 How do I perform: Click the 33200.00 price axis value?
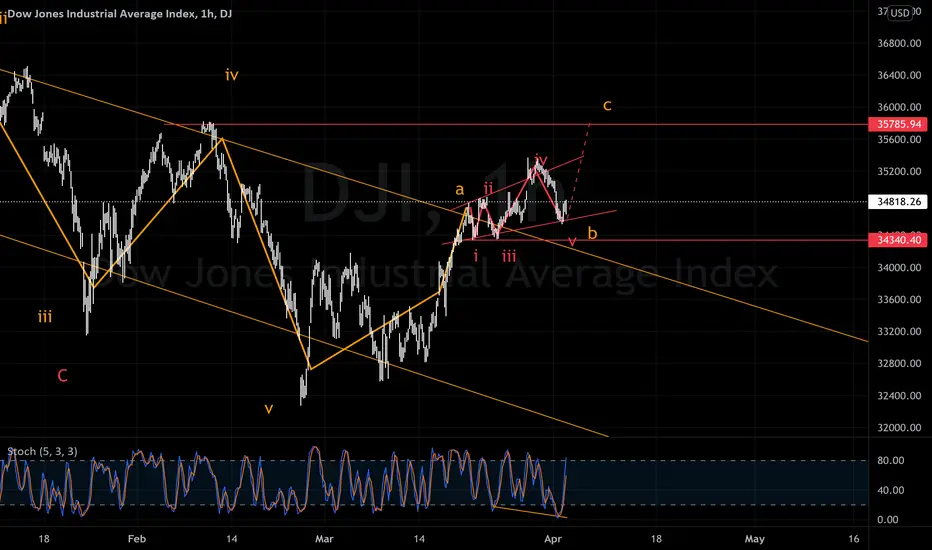[x=899, y=332]
